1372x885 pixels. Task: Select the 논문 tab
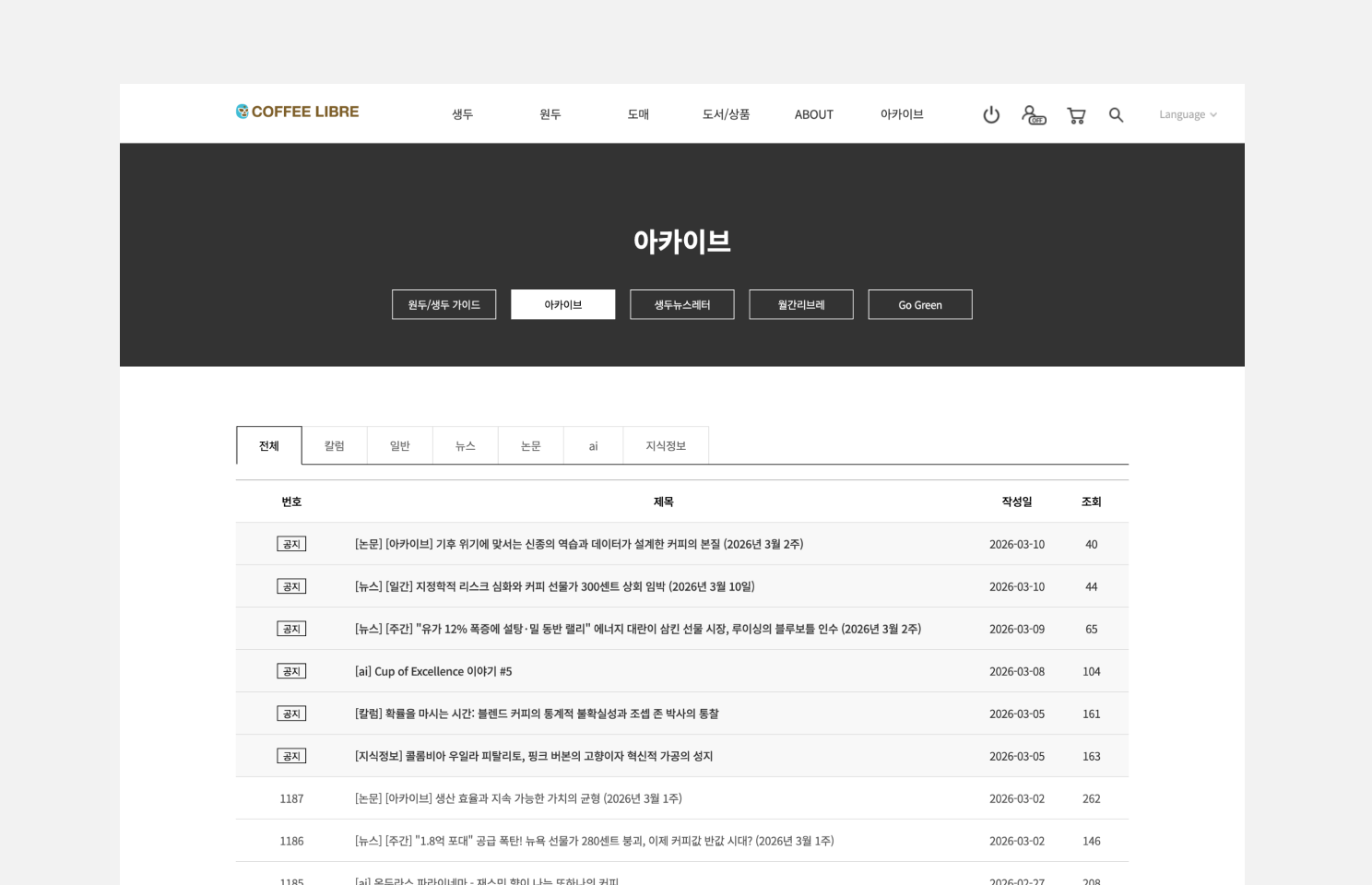click(x=530, y=445)
